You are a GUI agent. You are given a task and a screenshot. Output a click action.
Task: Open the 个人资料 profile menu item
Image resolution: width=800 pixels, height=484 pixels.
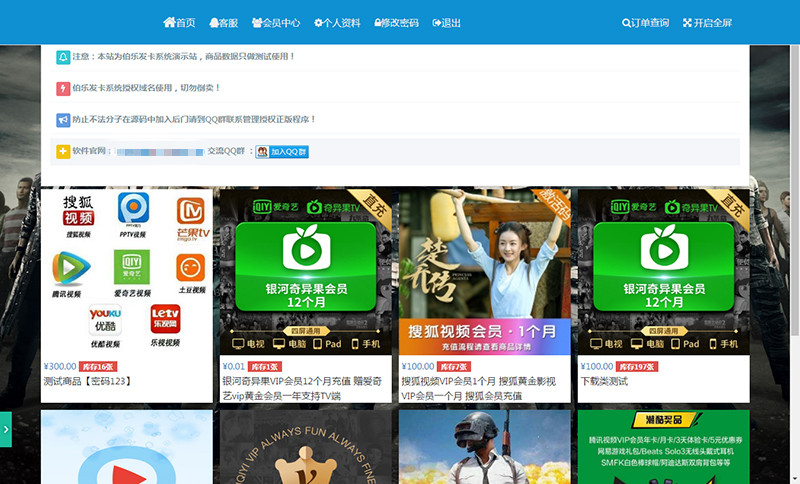(x=337, y=23)
